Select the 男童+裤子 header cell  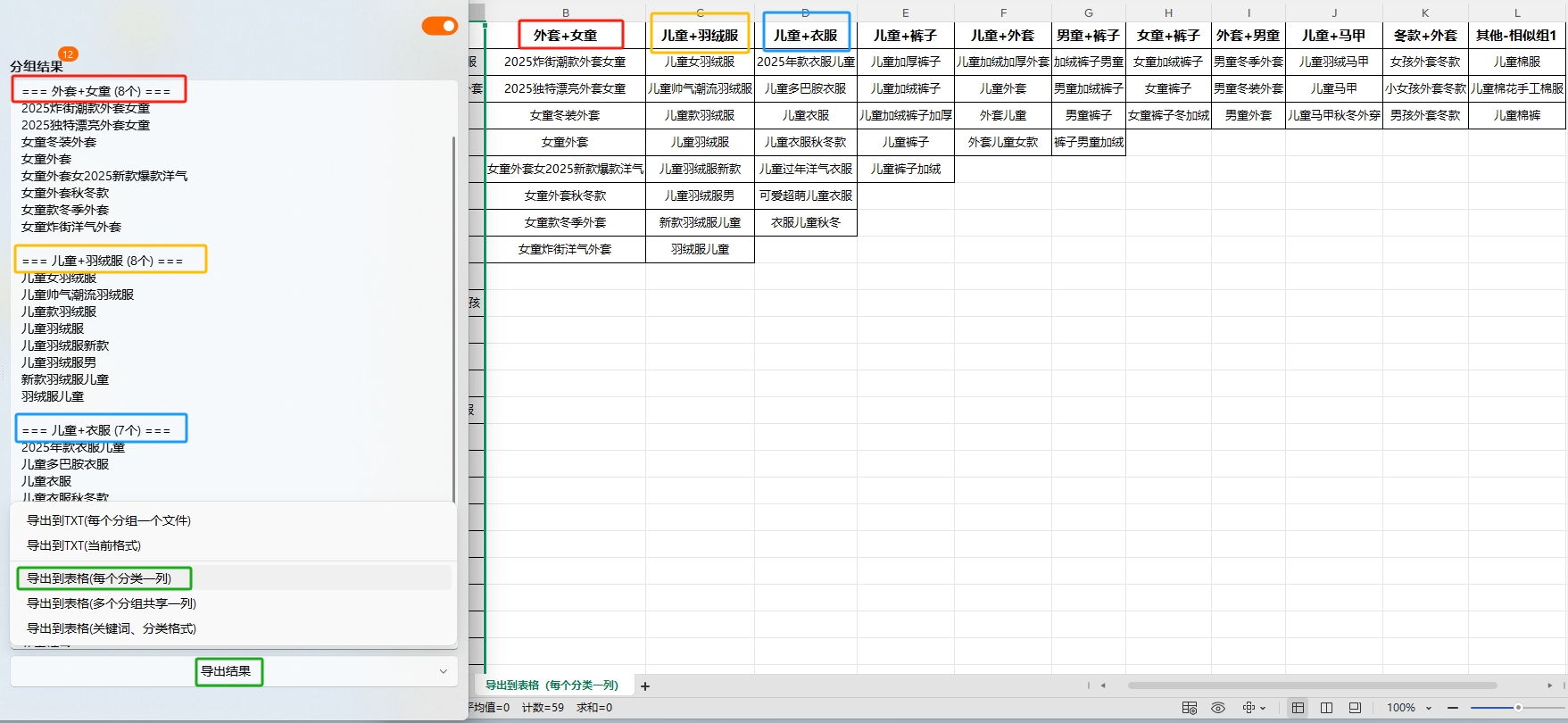[x=1089, y=36]
